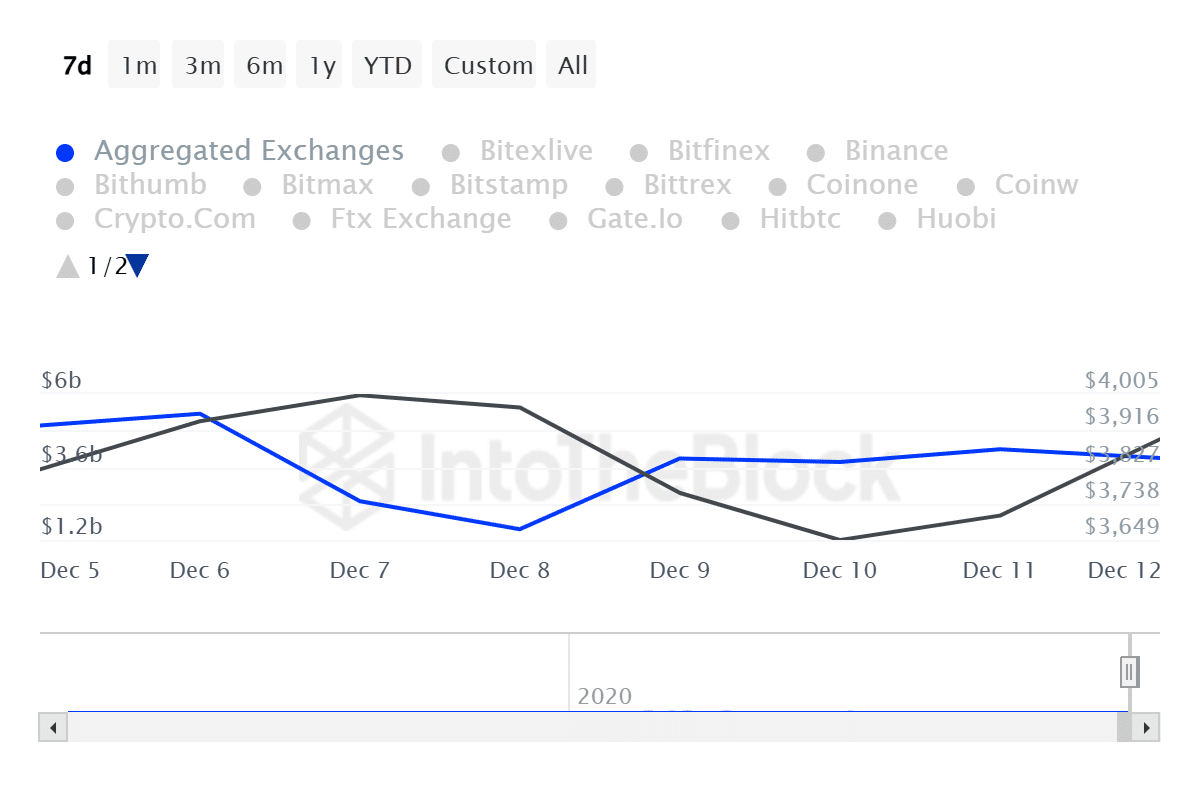
Task: Click the All range button
Action: [x=573, y=66]
